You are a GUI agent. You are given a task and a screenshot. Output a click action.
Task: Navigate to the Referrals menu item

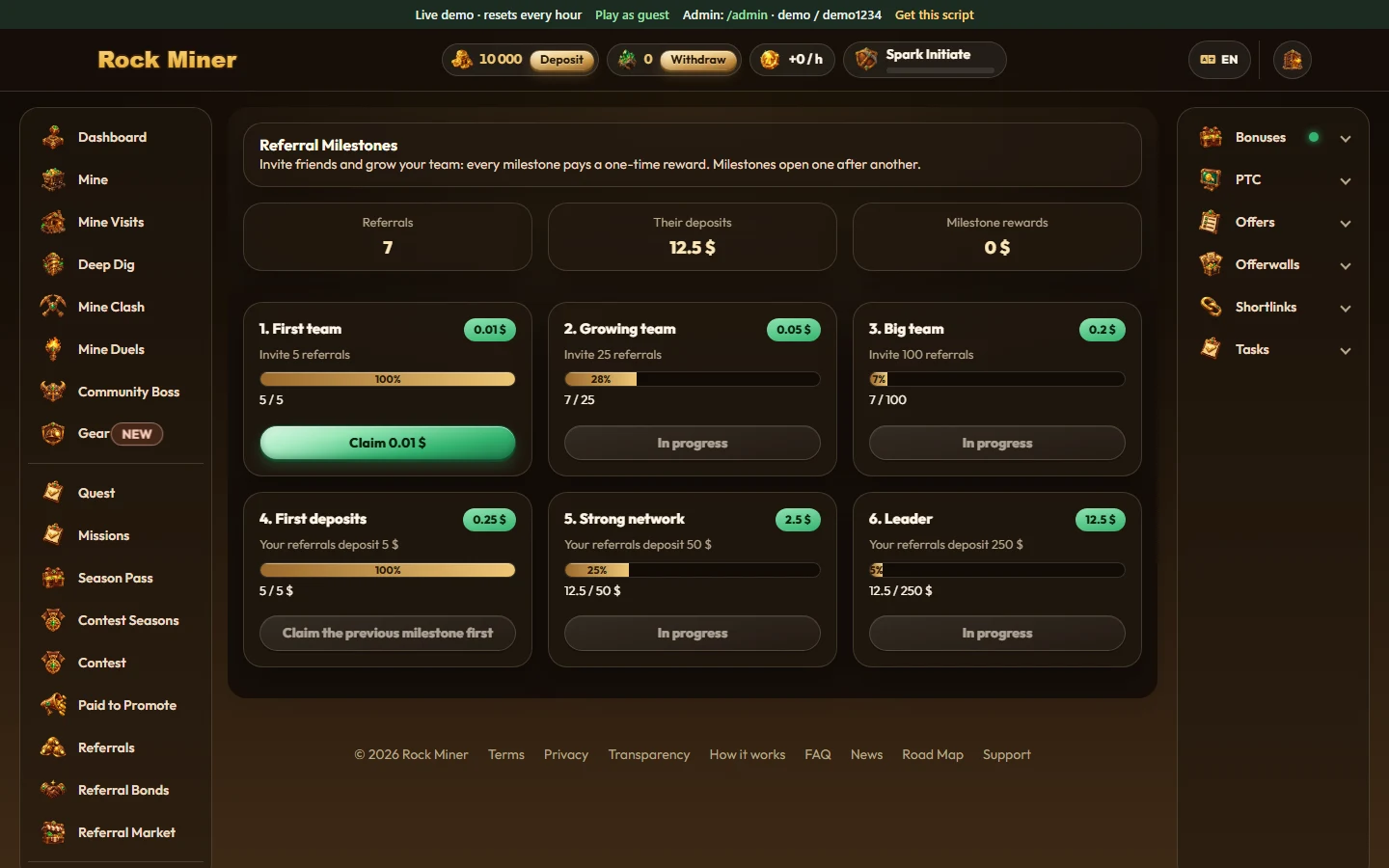(x=116, y=747)
